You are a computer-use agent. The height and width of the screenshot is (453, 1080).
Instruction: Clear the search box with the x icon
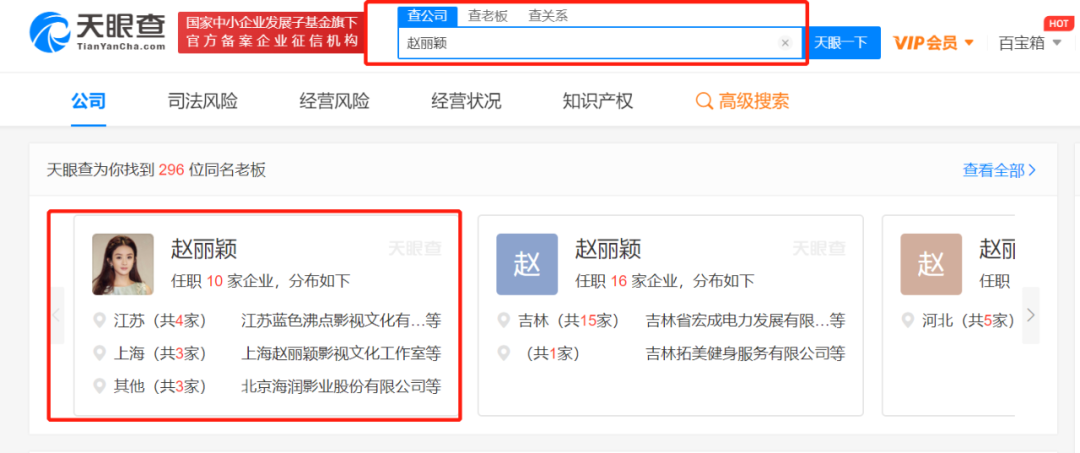(x=785, y=43)
